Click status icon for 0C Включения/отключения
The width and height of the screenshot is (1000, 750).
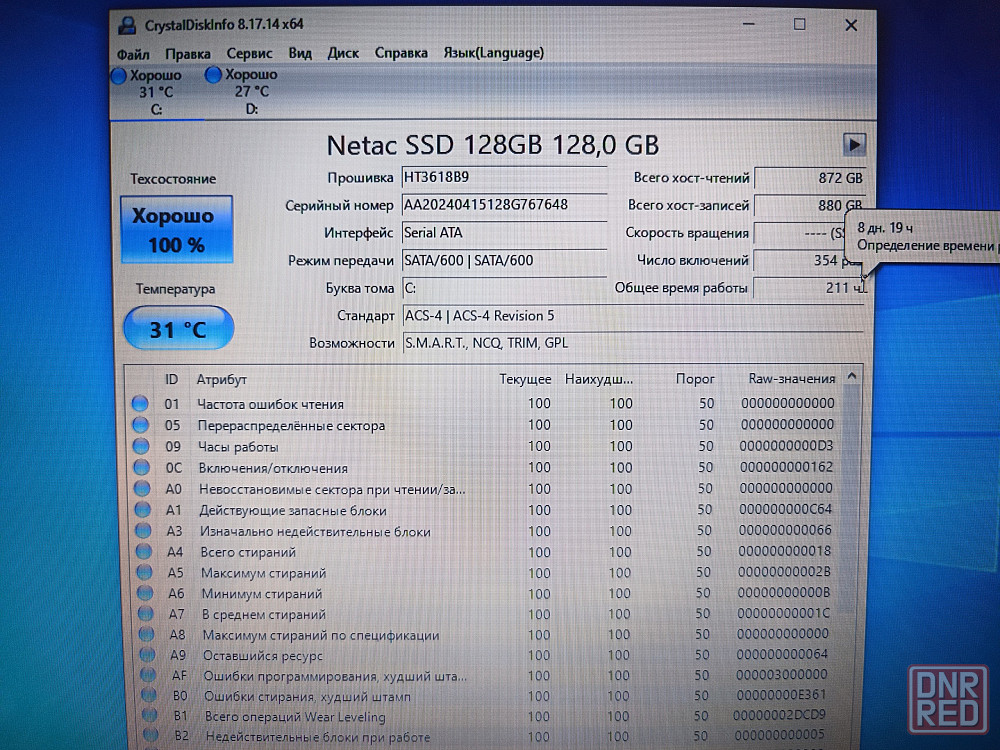click(142, 467)
